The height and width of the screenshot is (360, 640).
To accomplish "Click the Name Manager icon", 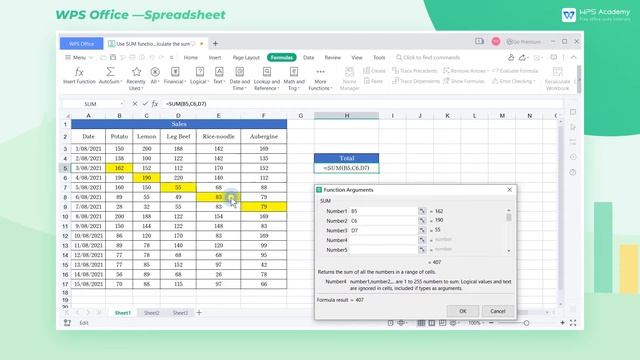I will point(349,73).
